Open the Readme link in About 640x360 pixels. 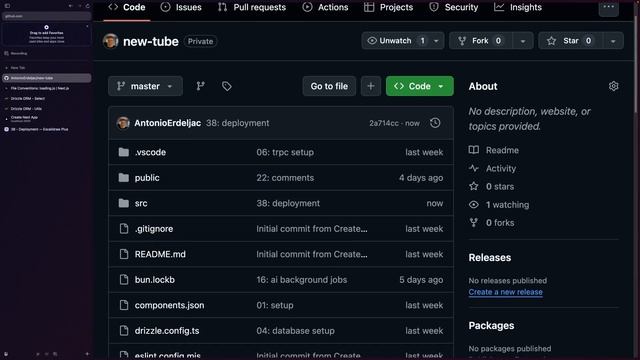(494, 150)
